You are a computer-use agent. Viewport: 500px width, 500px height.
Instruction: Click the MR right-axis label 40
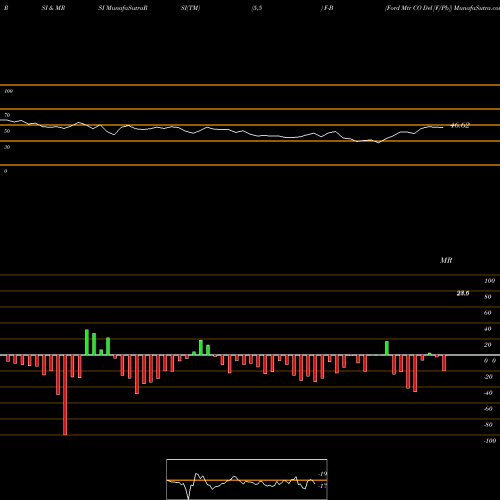[488, 329]
